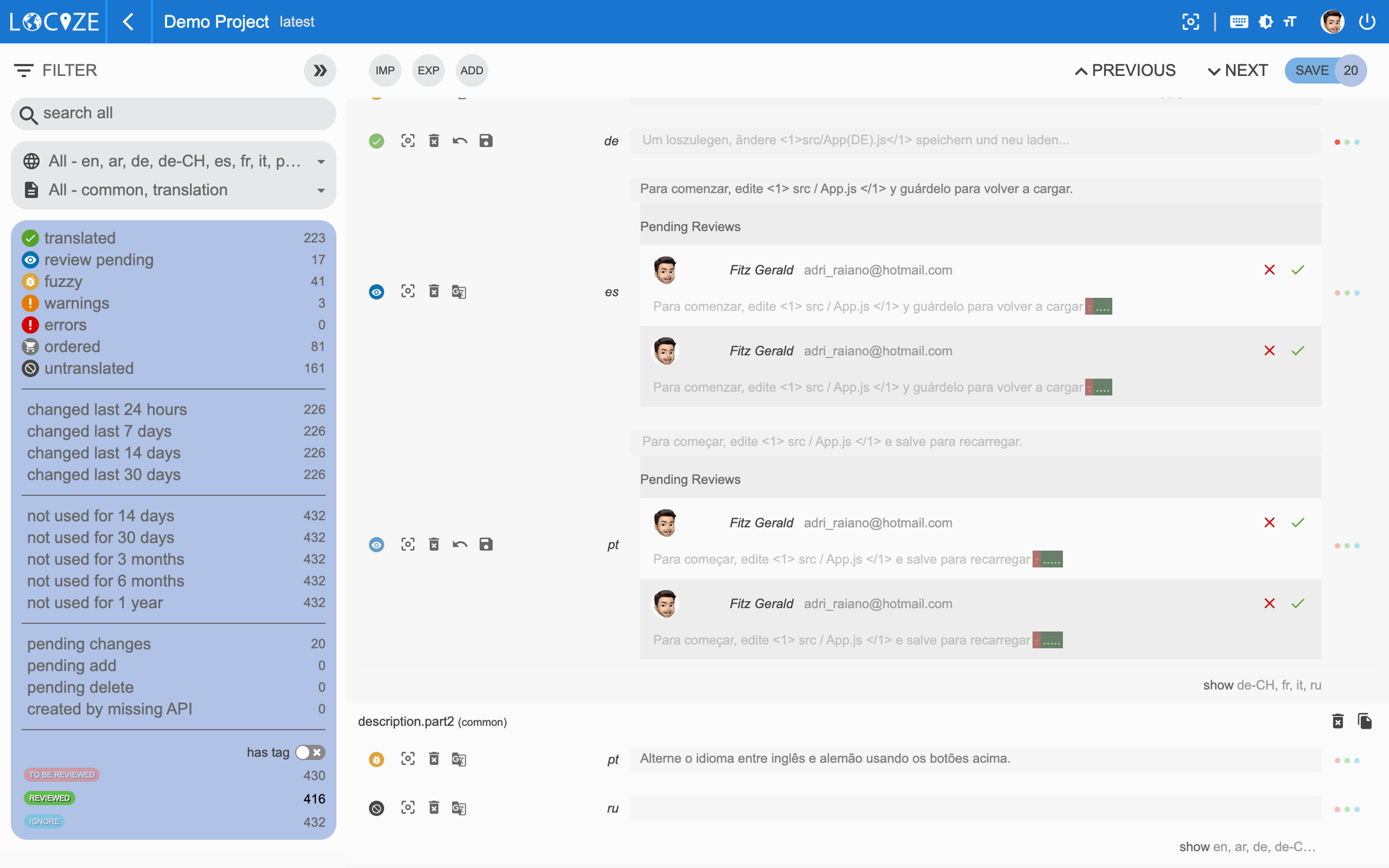The image size is (1389, 868).
Task: Click the REVIEWED green tag label
Action: pyautogui.click(x=49, y=798)
